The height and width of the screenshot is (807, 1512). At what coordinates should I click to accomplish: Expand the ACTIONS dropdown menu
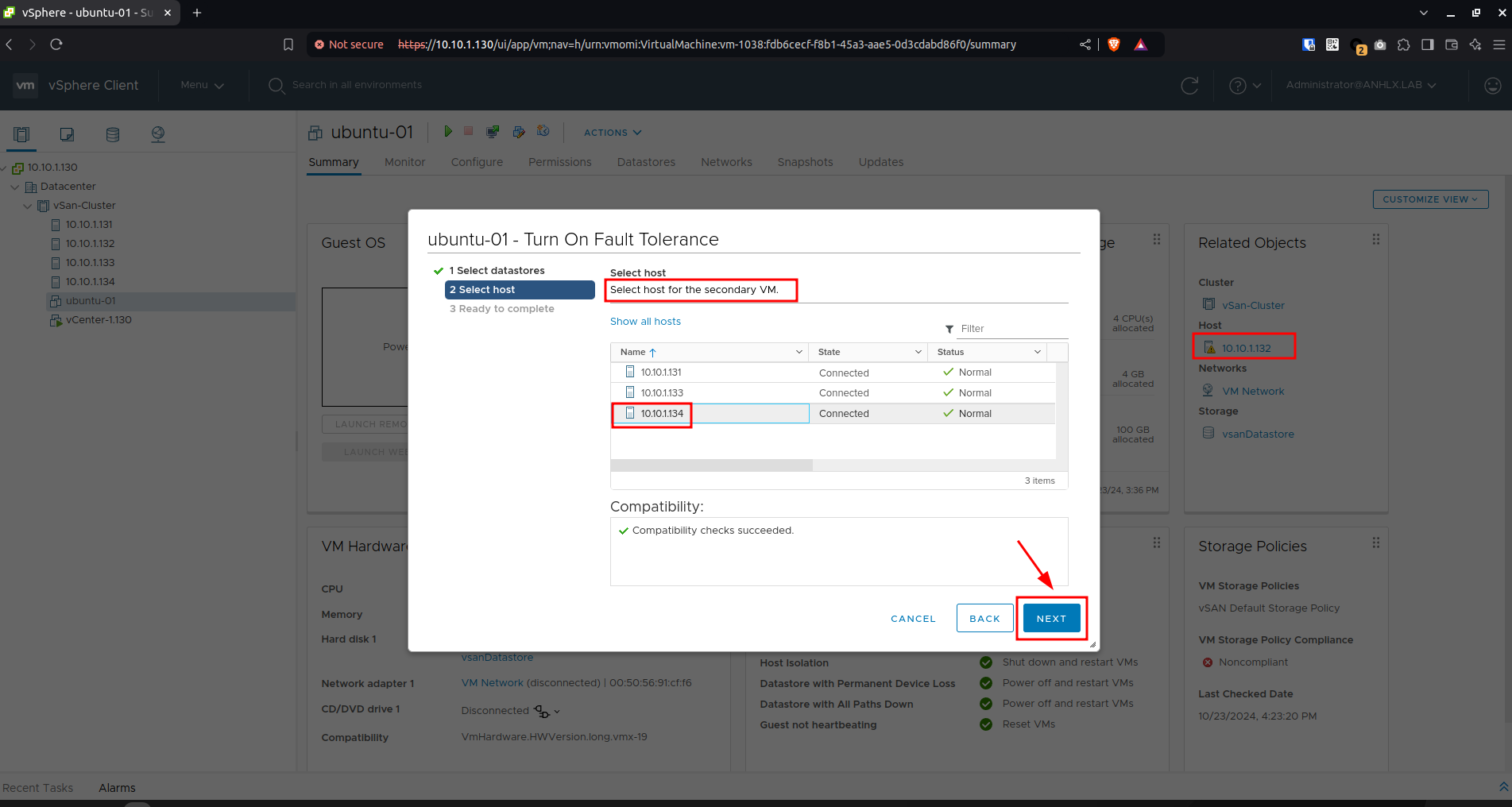click(x=612, y=133)
